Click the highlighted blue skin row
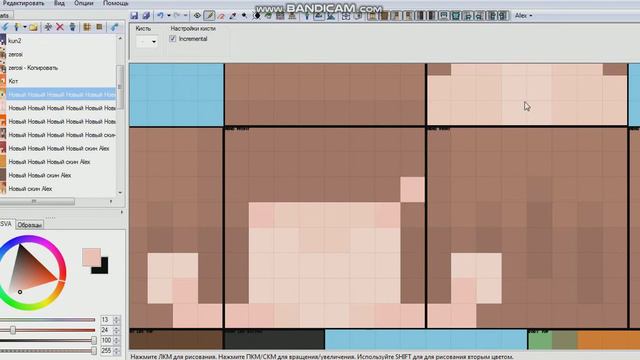 (58, 95)
